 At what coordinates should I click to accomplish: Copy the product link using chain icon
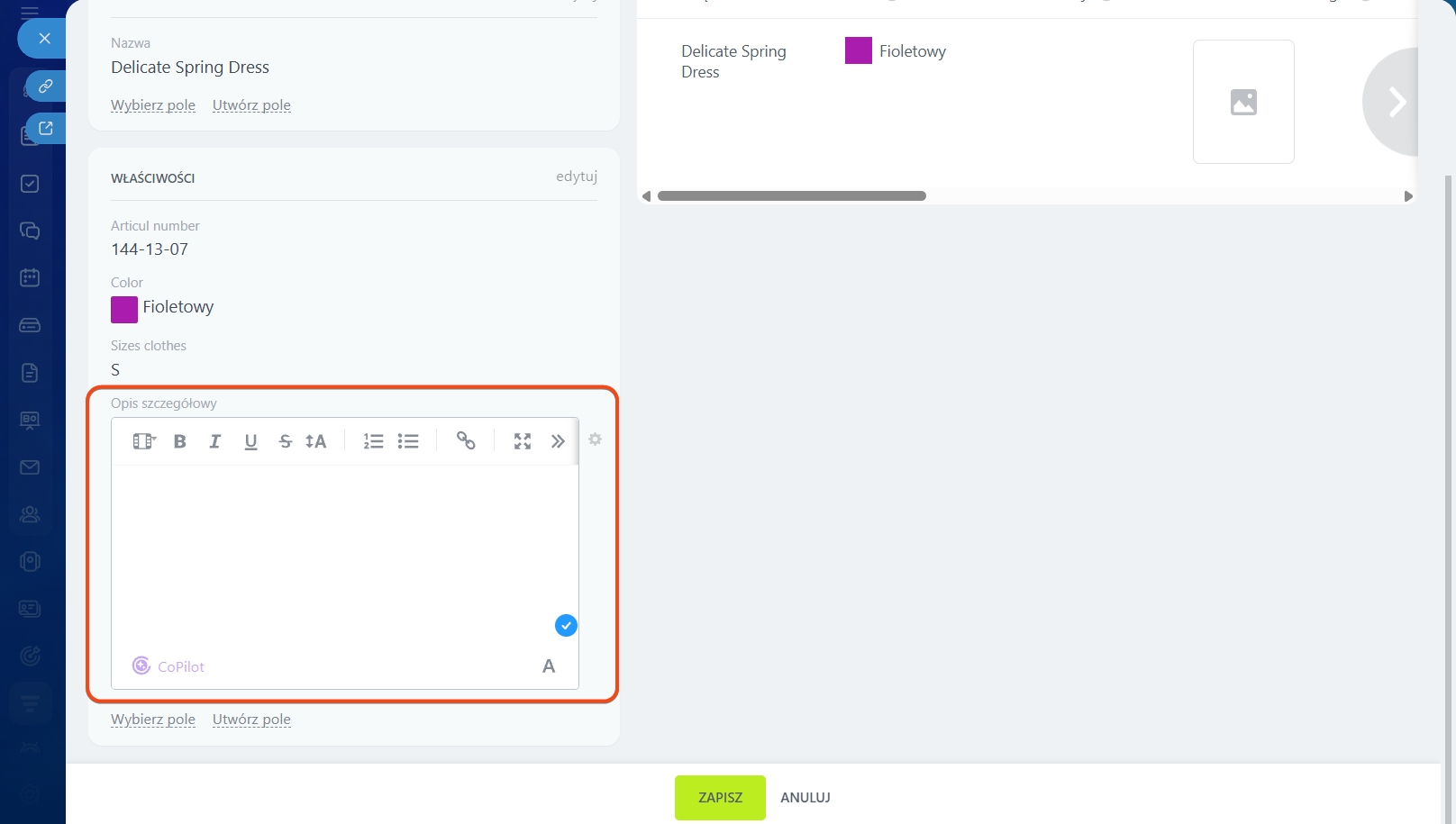(45, 86)
